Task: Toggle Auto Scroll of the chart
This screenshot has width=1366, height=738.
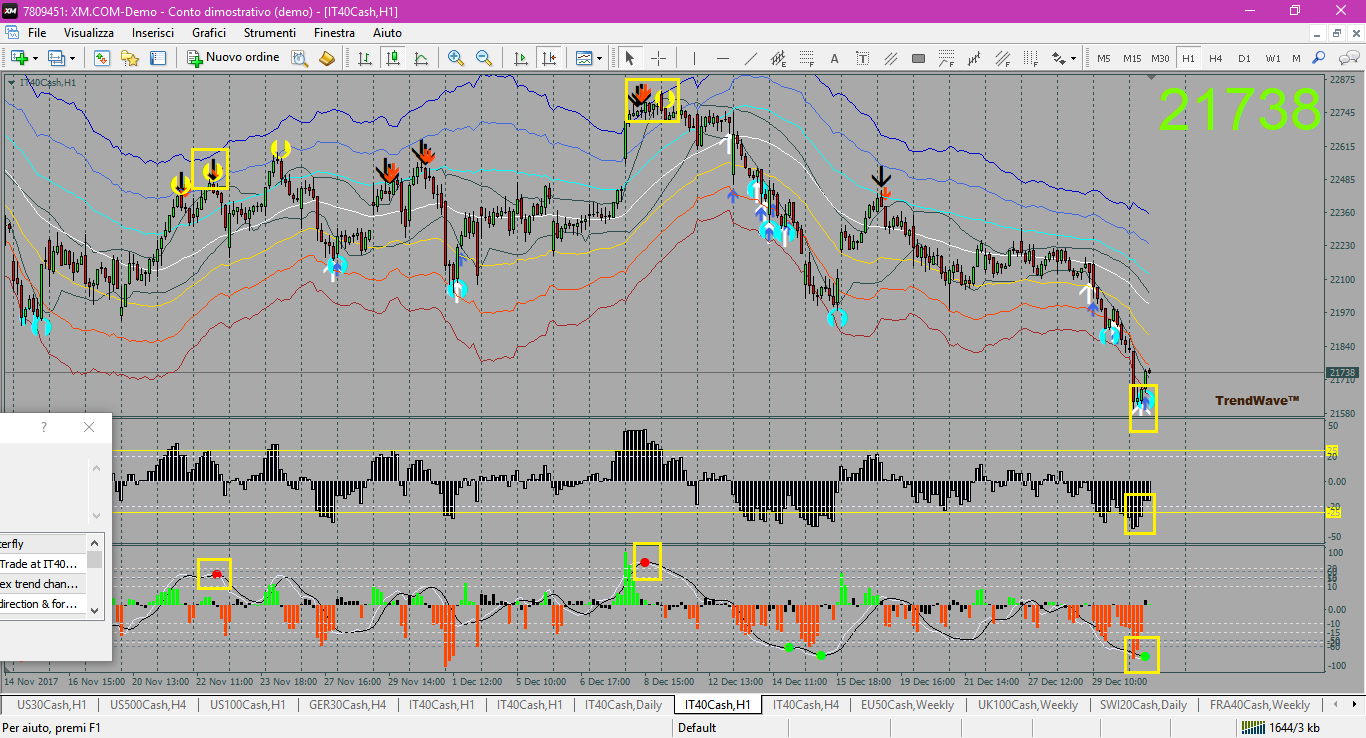Action: click(521, 58)
